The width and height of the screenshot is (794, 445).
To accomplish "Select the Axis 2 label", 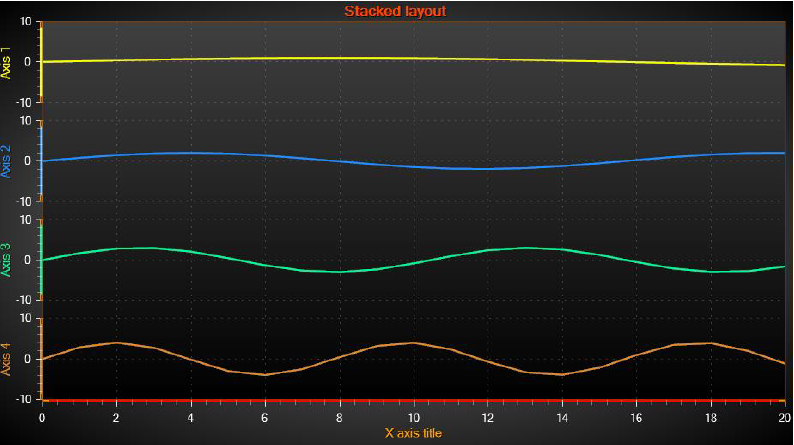I will coord(6,161).
